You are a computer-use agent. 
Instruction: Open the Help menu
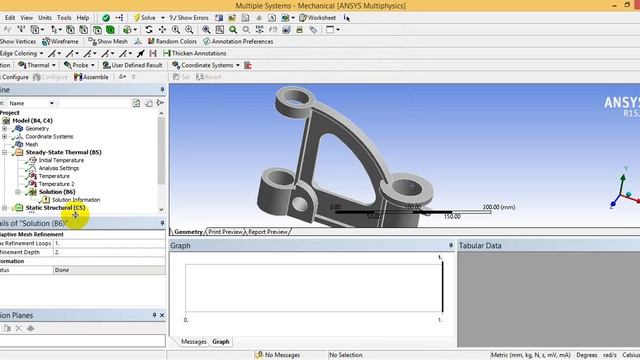(83, 18)
